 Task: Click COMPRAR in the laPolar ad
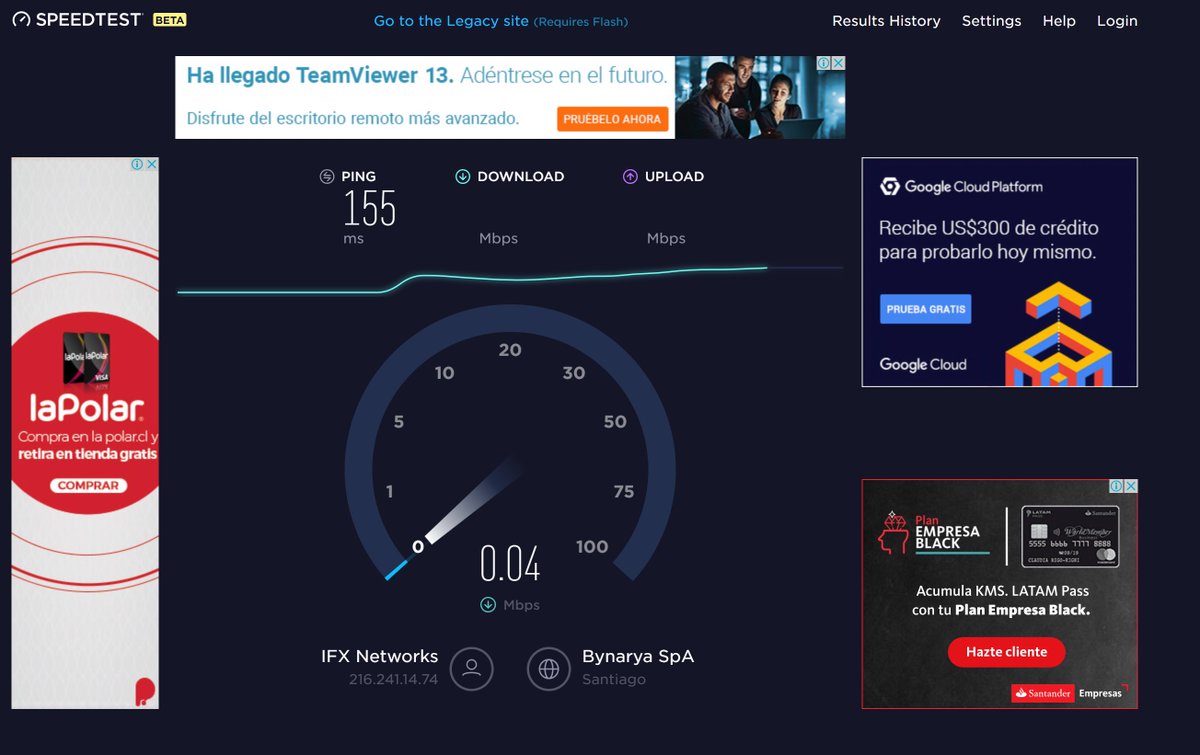tap(89, 485)
